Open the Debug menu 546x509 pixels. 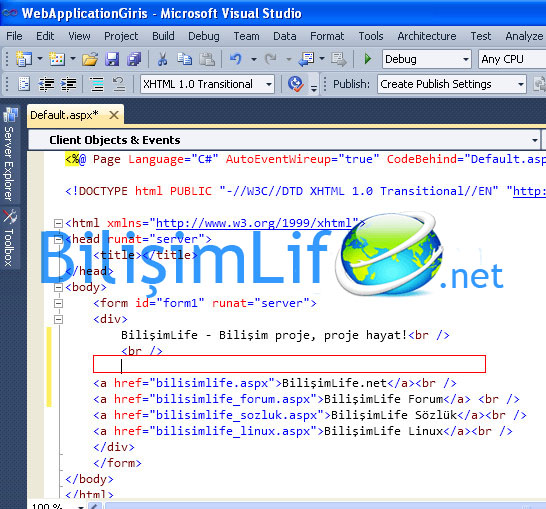click(204, 36)
